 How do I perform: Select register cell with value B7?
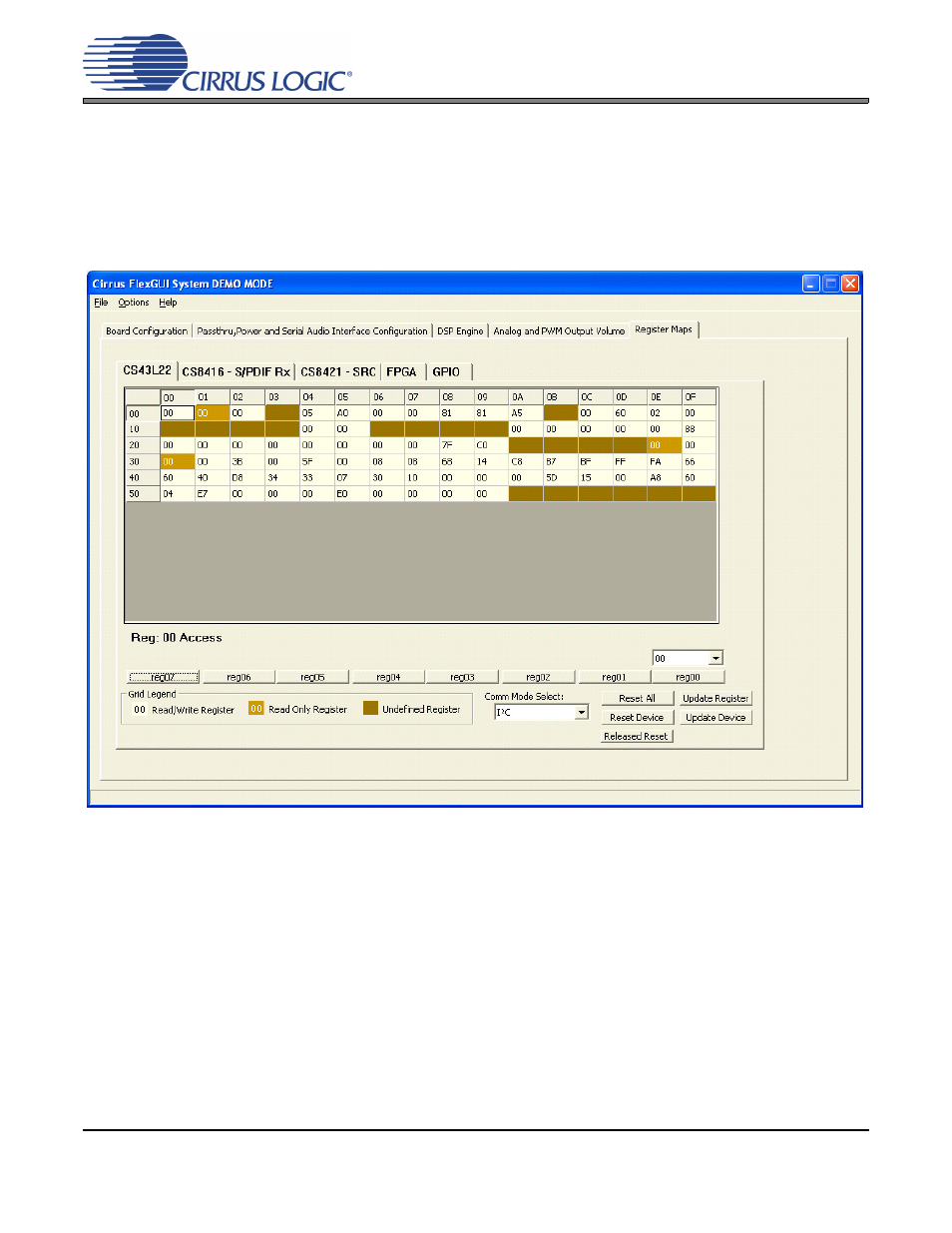561,461
